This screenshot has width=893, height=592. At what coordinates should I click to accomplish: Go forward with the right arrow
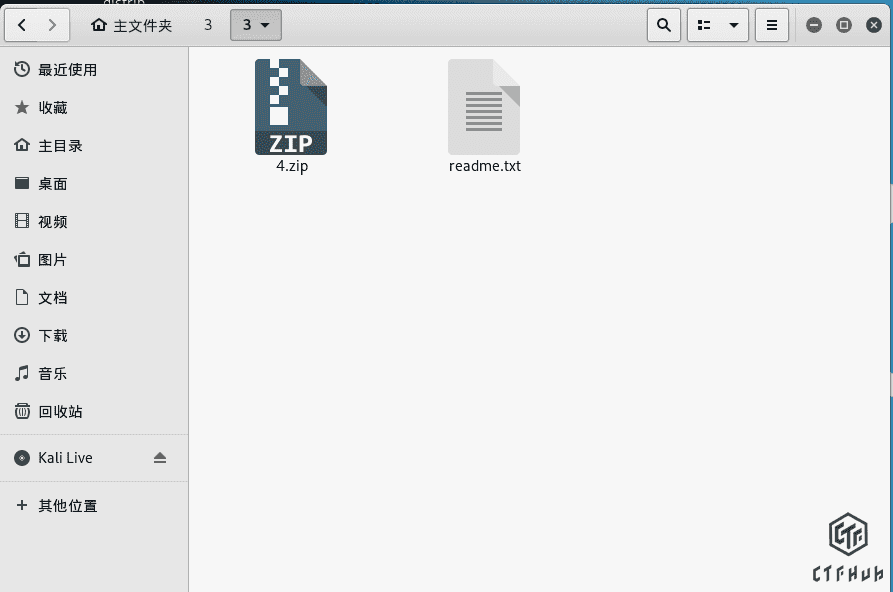coord(53,25)
